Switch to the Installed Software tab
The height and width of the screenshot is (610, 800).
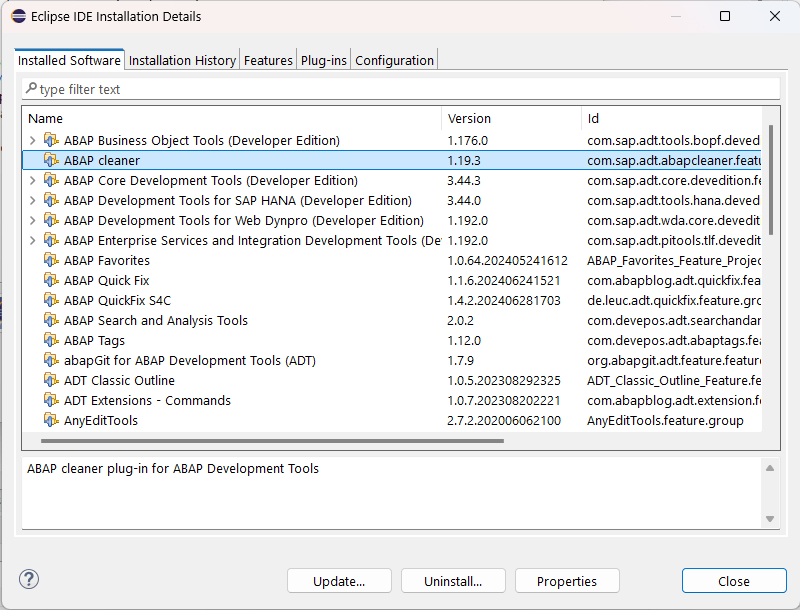pos(69,60)
